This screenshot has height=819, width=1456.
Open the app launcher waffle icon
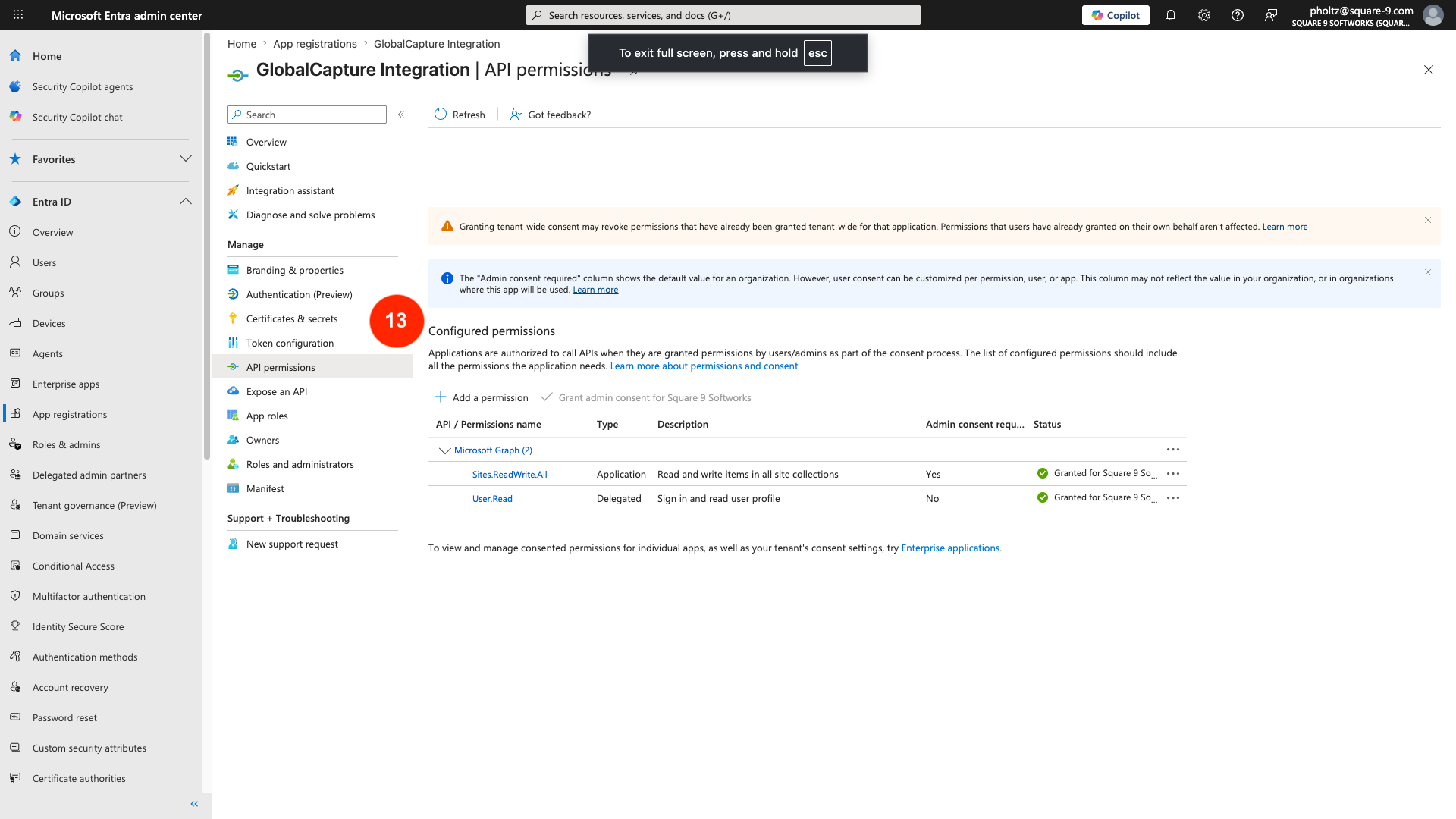pyautogui.click(x=18, y=15)
